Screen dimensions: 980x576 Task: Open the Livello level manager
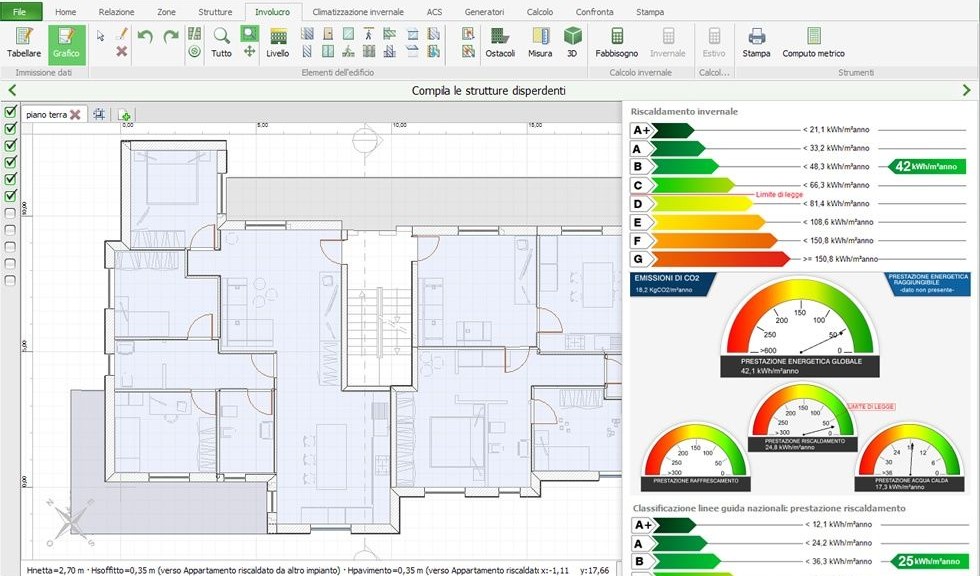click(278, 42)
